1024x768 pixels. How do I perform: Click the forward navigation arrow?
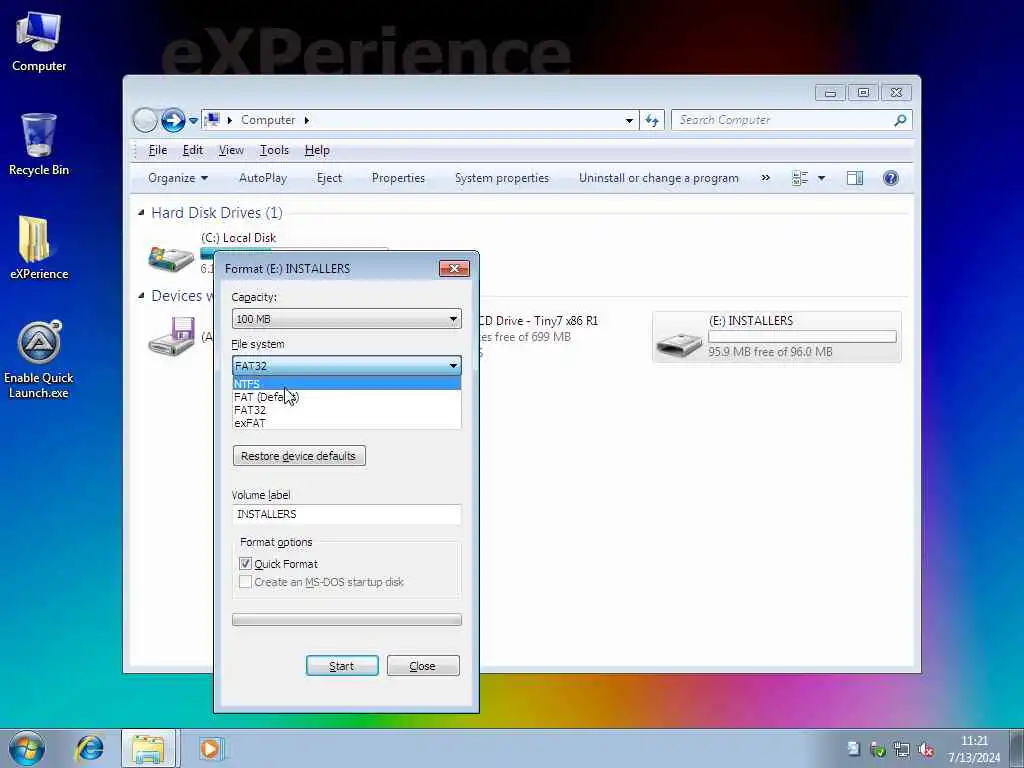(x=173, y=120)
